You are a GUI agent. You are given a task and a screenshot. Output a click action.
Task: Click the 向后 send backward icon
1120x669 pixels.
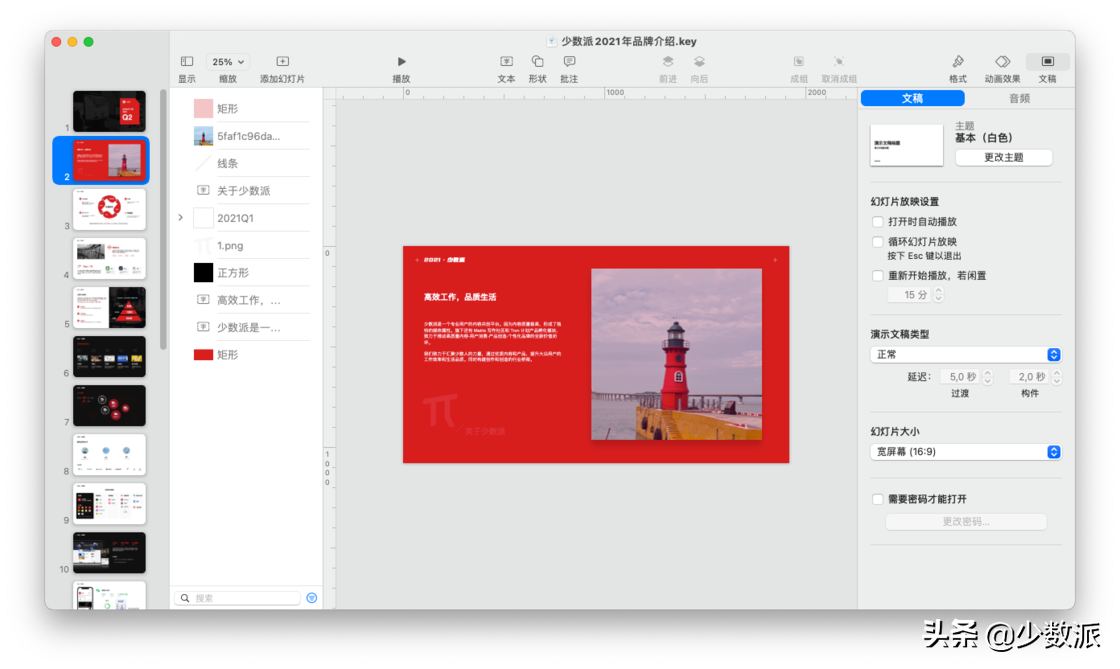point(699,61)
